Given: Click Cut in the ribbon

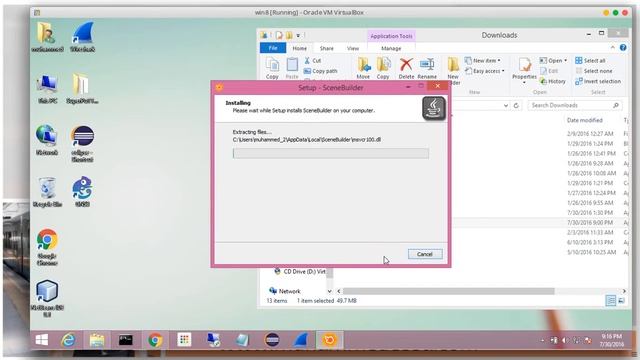Looking at the screenshot, I should pos(313,60).
